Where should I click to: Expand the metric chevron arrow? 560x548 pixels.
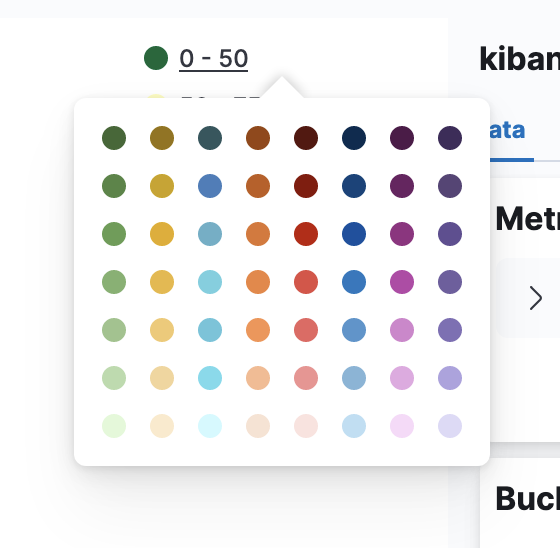tap(535, 298)
